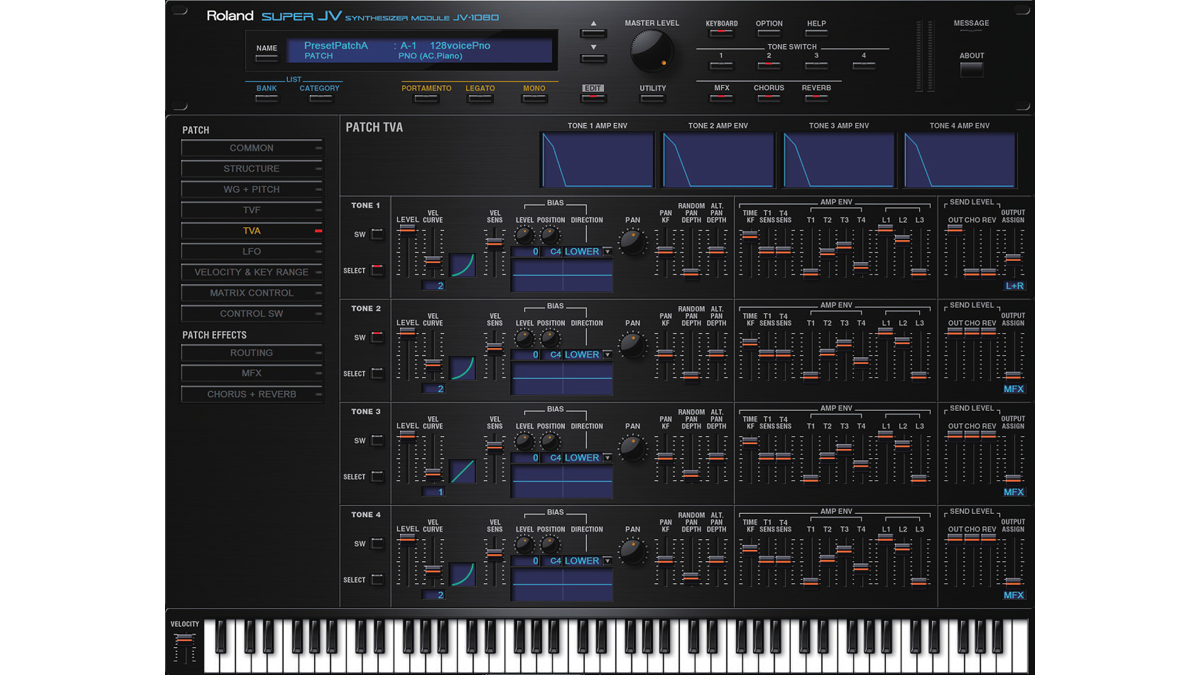Open Tone 2 output assign MFX dropdown
Screen dimensions: 1200x675
[x=1013, y=390]
